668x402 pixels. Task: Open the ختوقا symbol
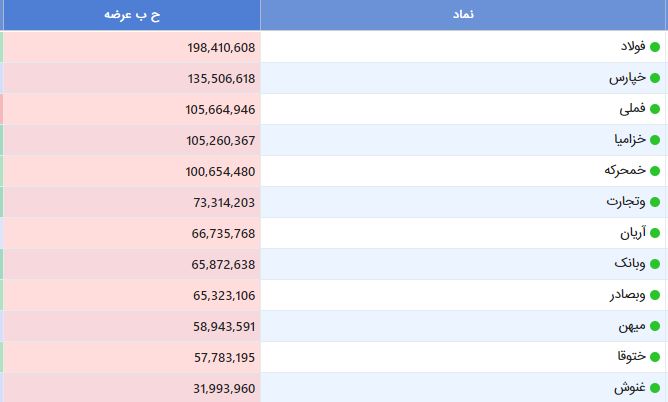tap(632, 356)
